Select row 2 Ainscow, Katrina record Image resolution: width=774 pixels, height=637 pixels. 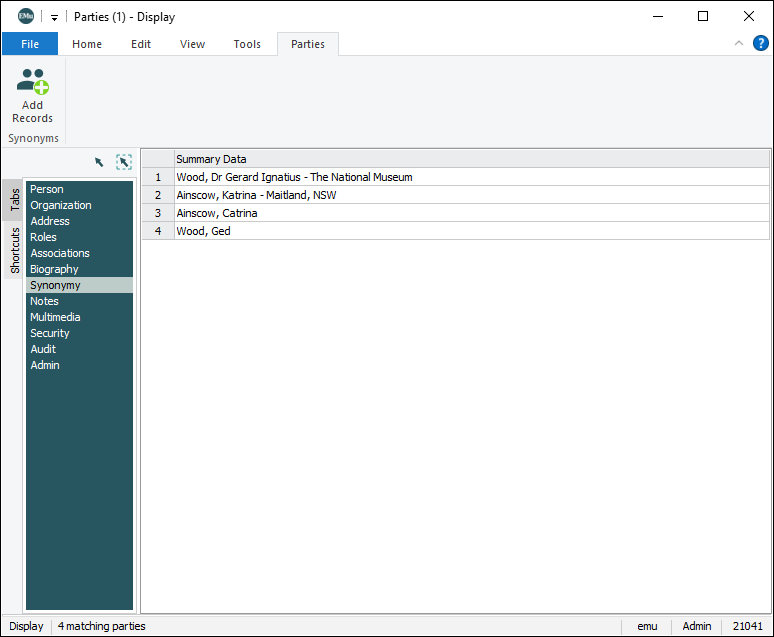[256, 195]
